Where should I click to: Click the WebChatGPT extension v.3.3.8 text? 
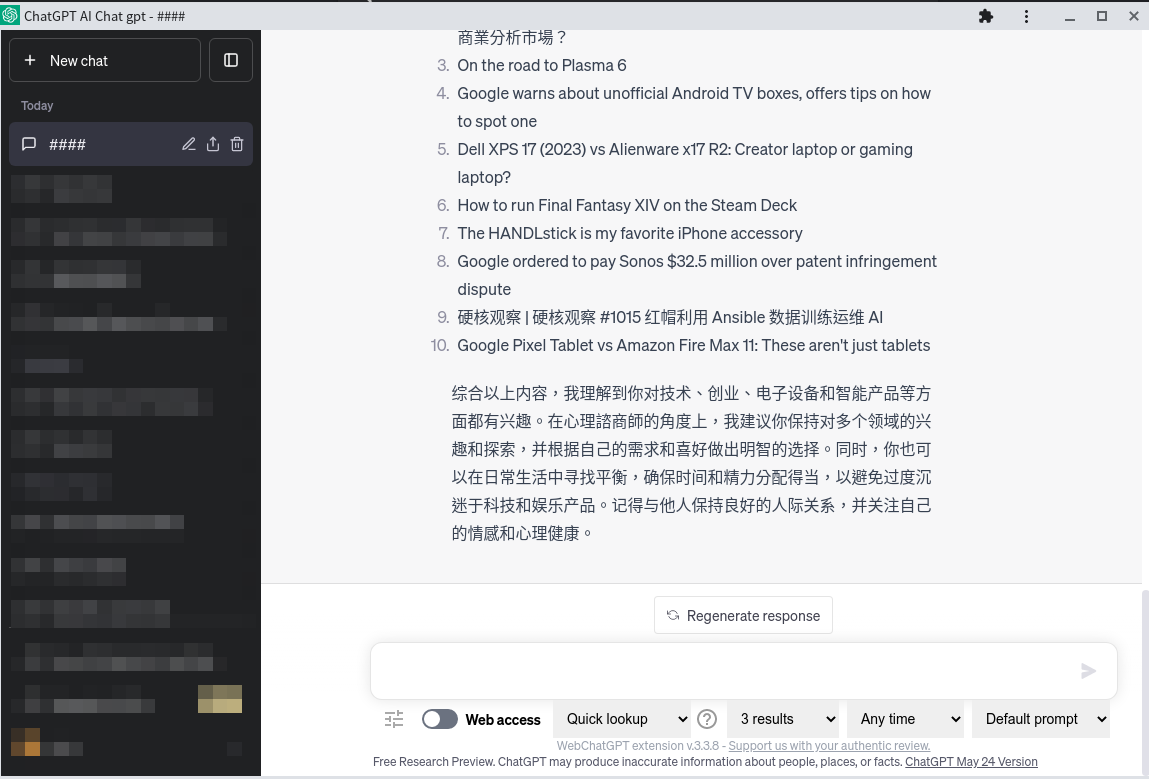tap(638, 745)
